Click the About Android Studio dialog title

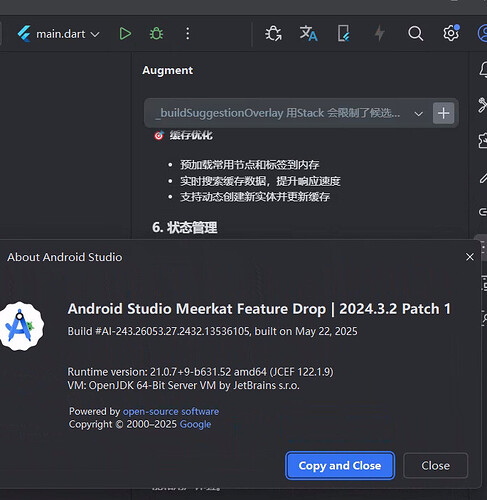tap(65, 257)
